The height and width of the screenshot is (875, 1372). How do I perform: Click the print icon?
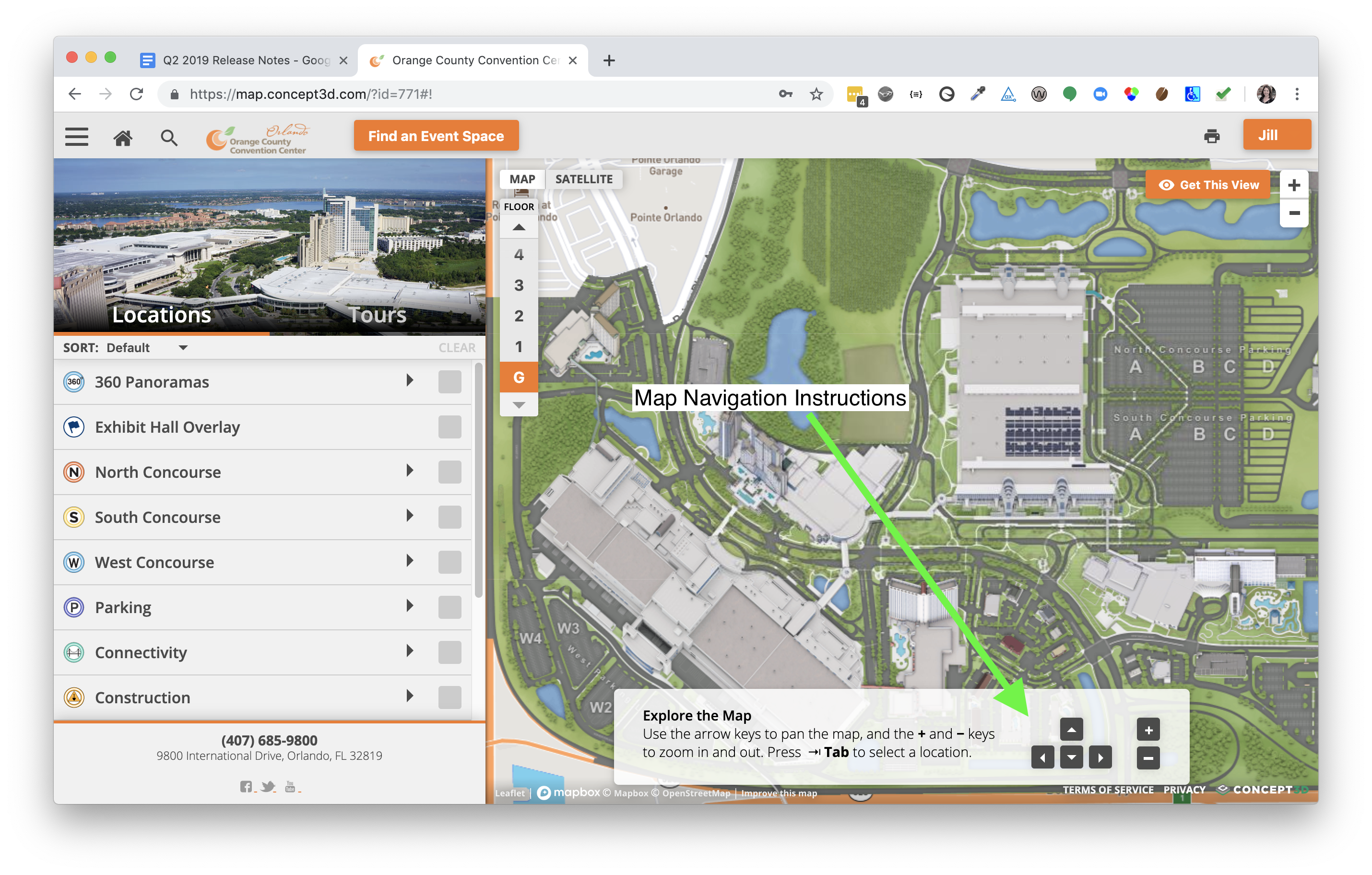pyautogui.click(x=1211, y=136)
